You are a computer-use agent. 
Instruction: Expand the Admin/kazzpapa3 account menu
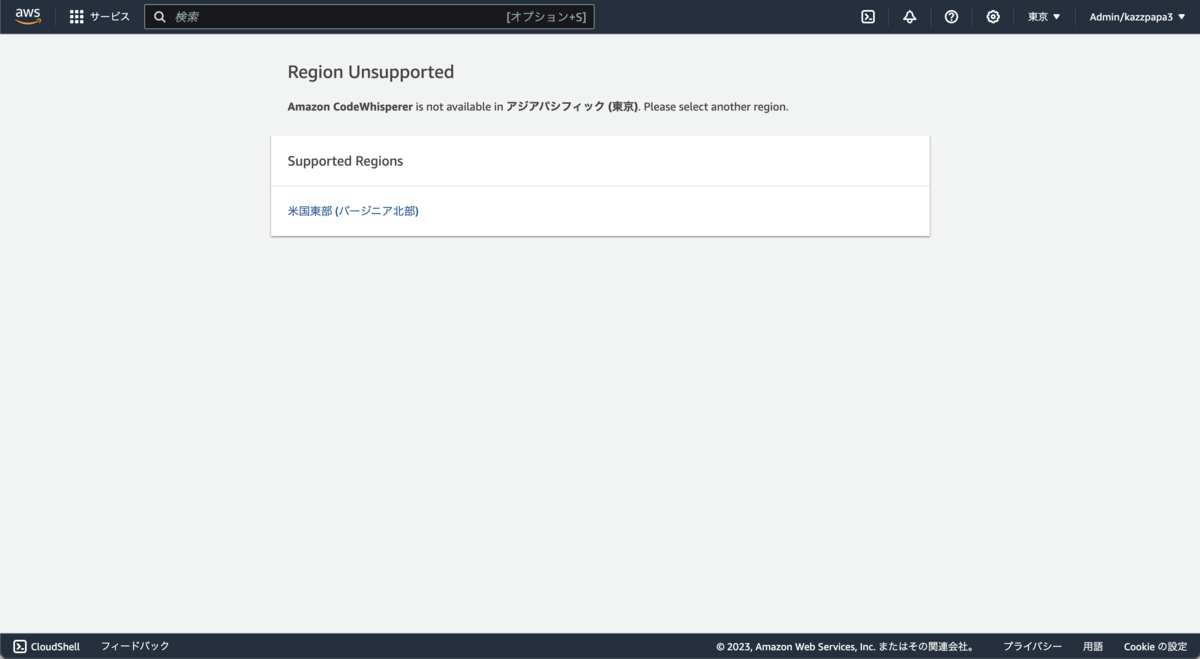(1137, 17)
